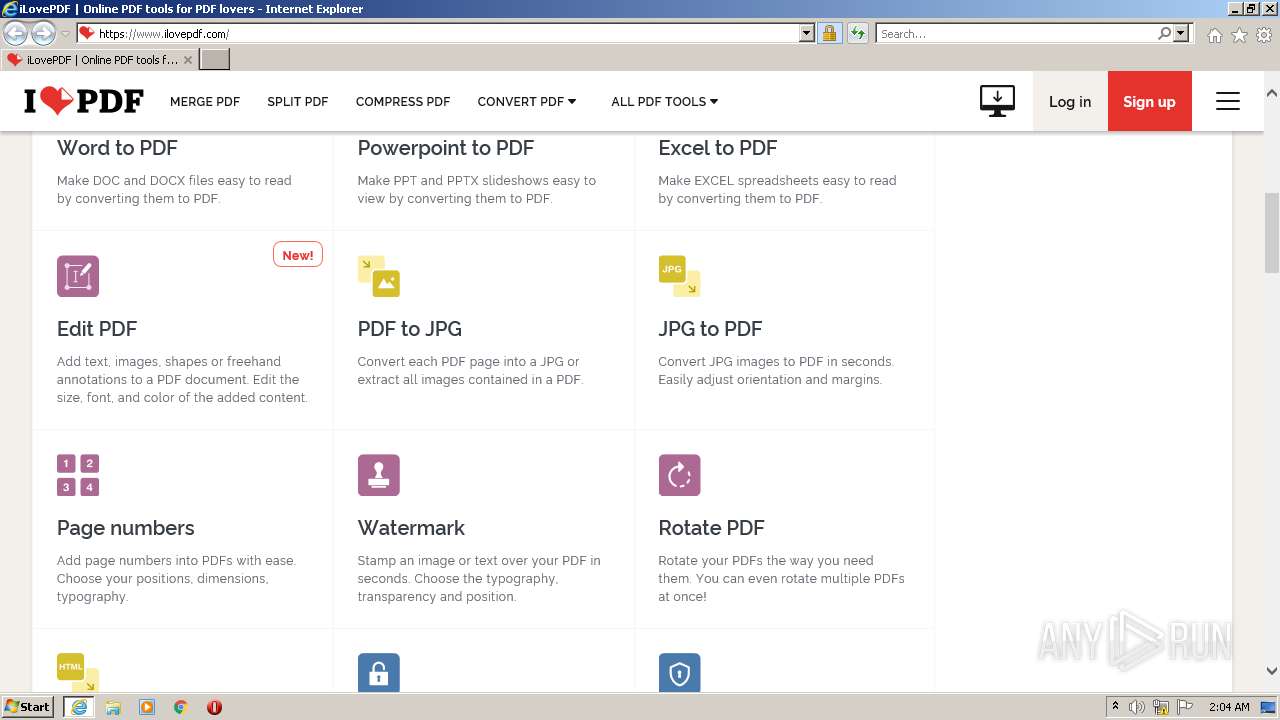Open Opera from the taskbar
The width and height of the screenshot is (1280, 720).
click(x=214, y=707)
